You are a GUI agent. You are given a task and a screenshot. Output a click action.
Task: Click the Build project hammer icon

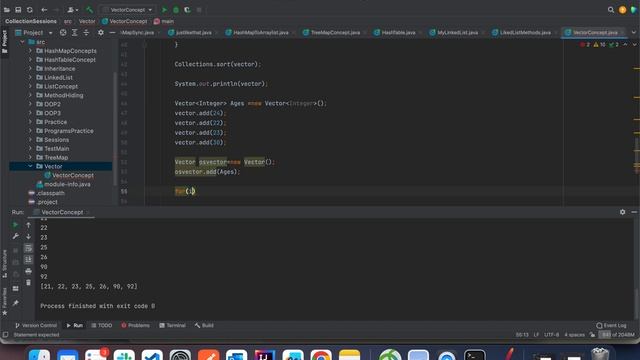pyautogui.click(x=89, y=10)
